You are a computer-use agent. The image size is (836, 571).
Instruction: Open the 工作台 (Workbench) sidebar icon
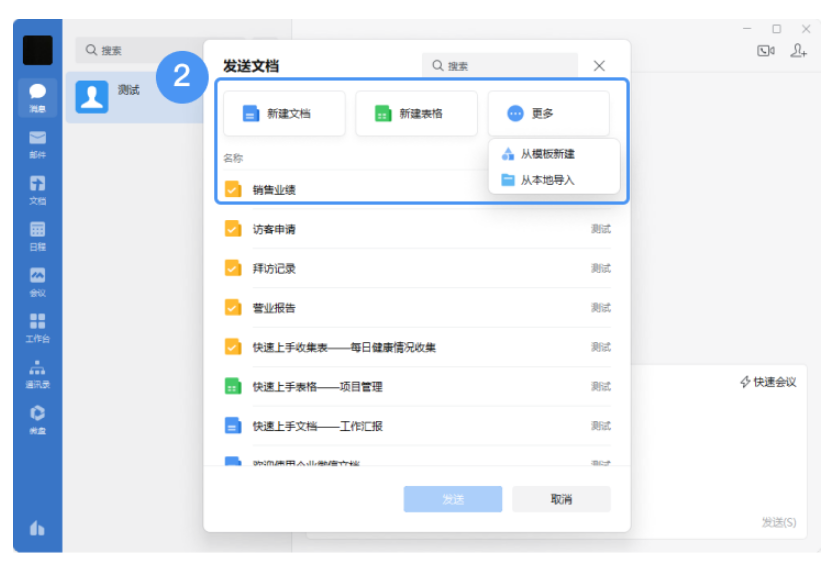click(x=37, y=327)
